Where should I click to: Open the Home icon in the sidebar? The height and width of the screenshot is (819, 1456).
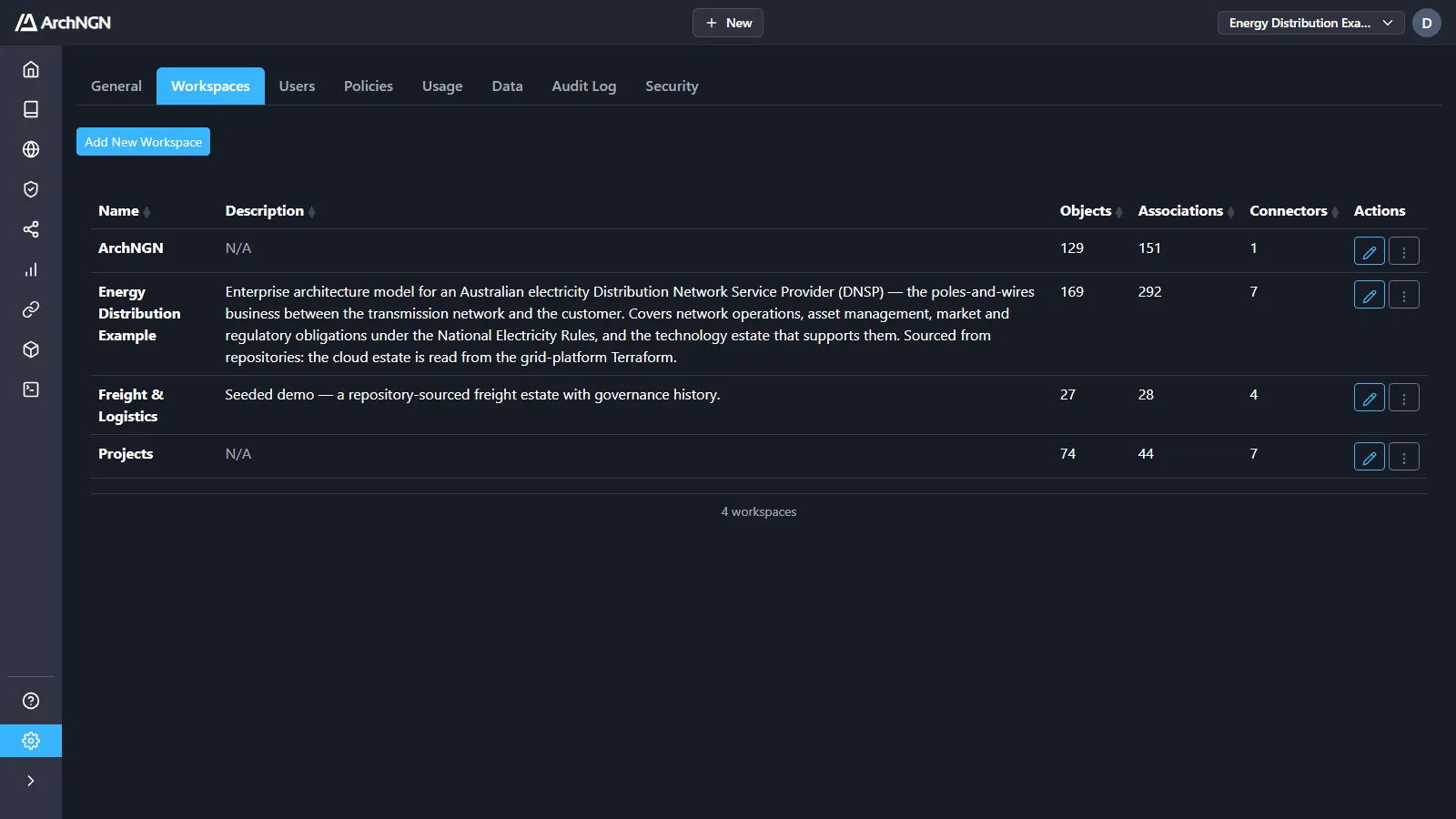[x=31, y=69]
